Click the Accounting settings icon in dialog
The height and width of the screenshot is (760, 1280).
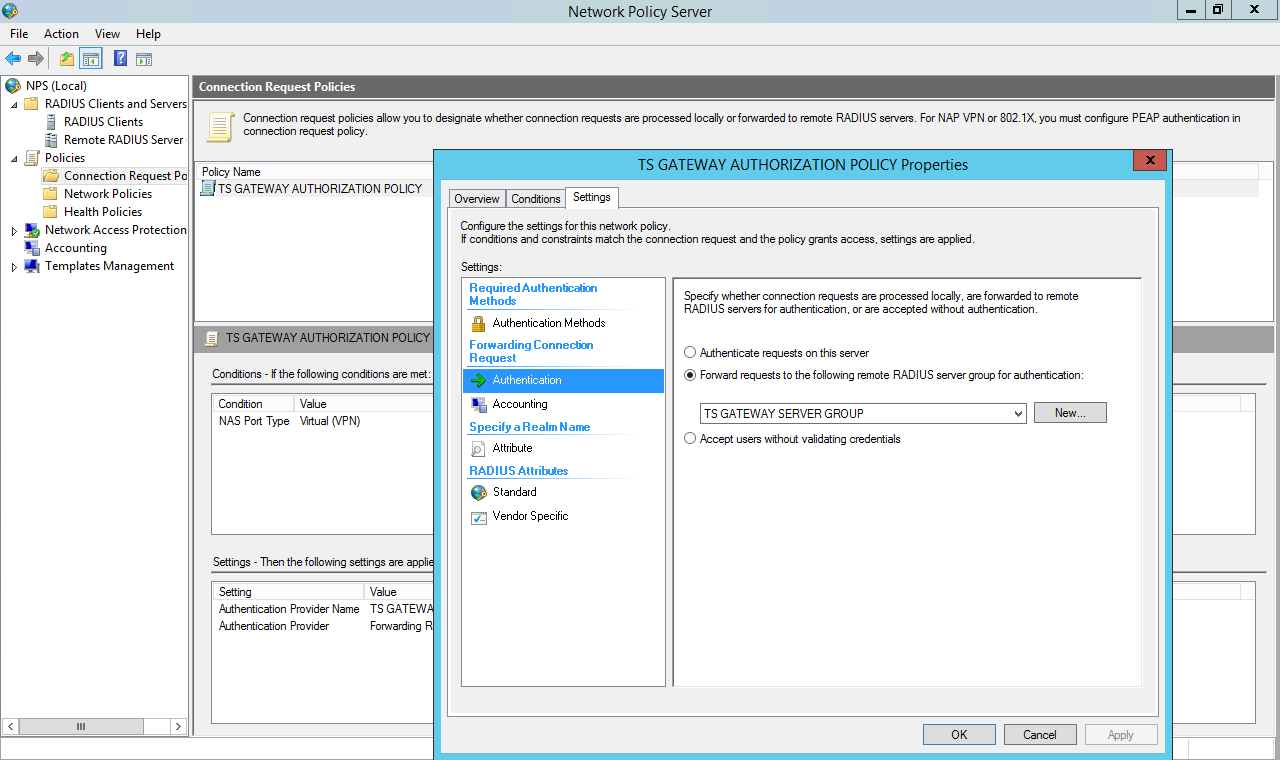click(478, 404)
